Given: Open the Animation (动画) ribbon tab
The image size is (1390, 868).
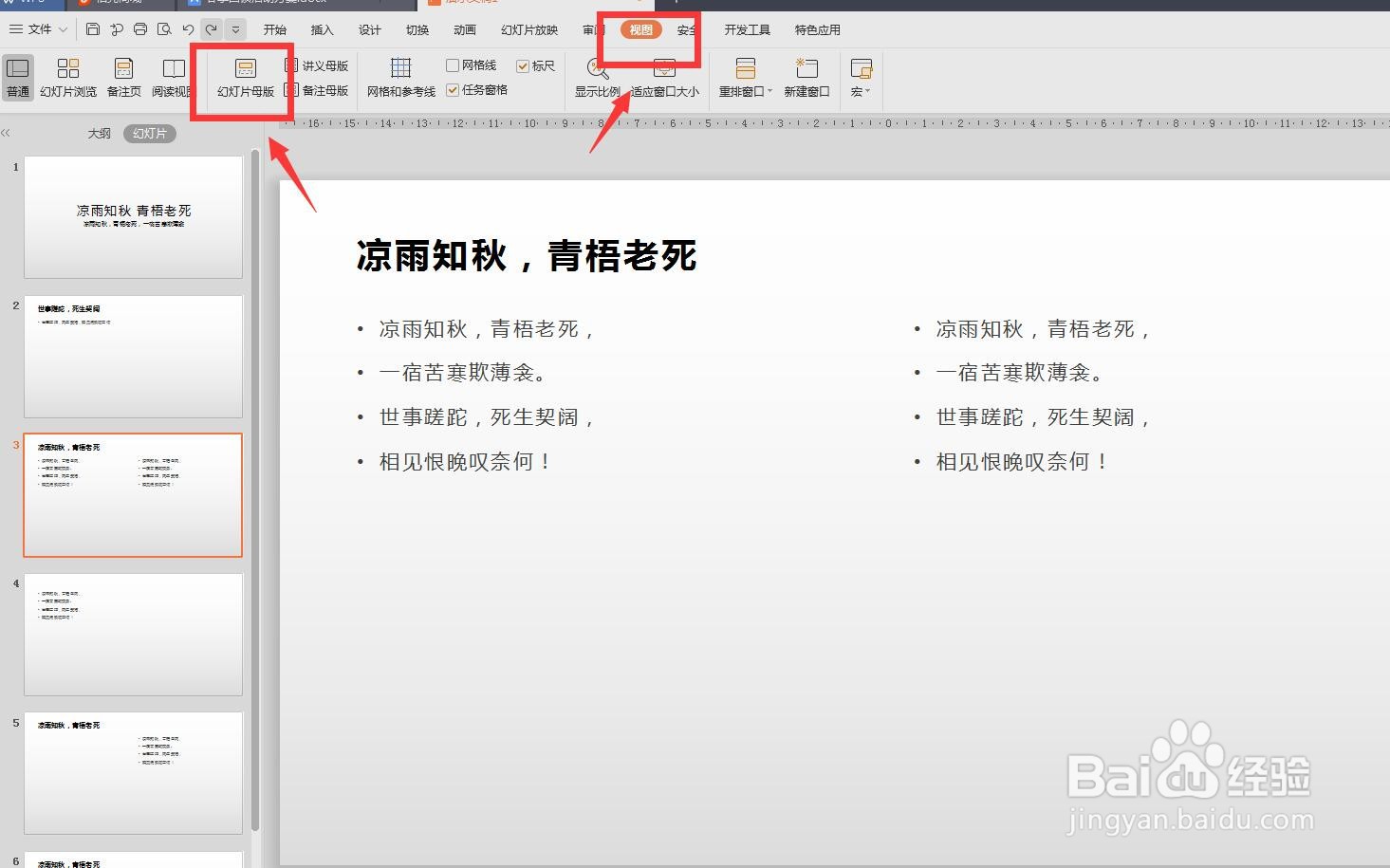Looking at the screenshot, I should [465, 29].
